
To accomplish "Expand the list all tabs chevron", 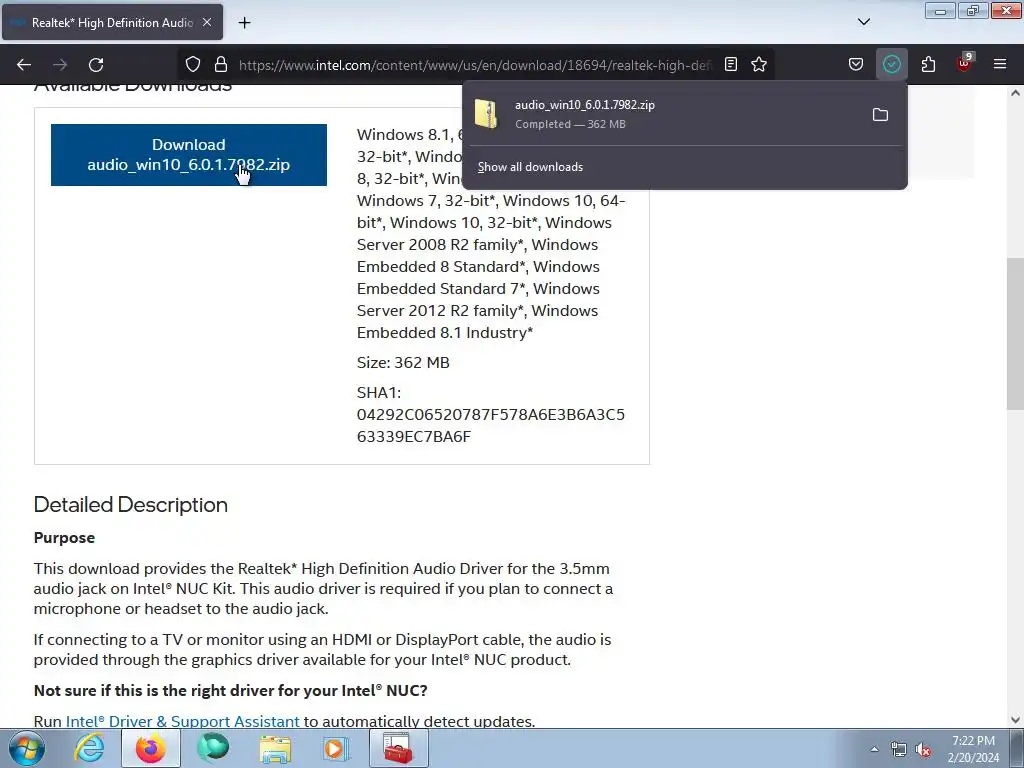I will [863, 22].
